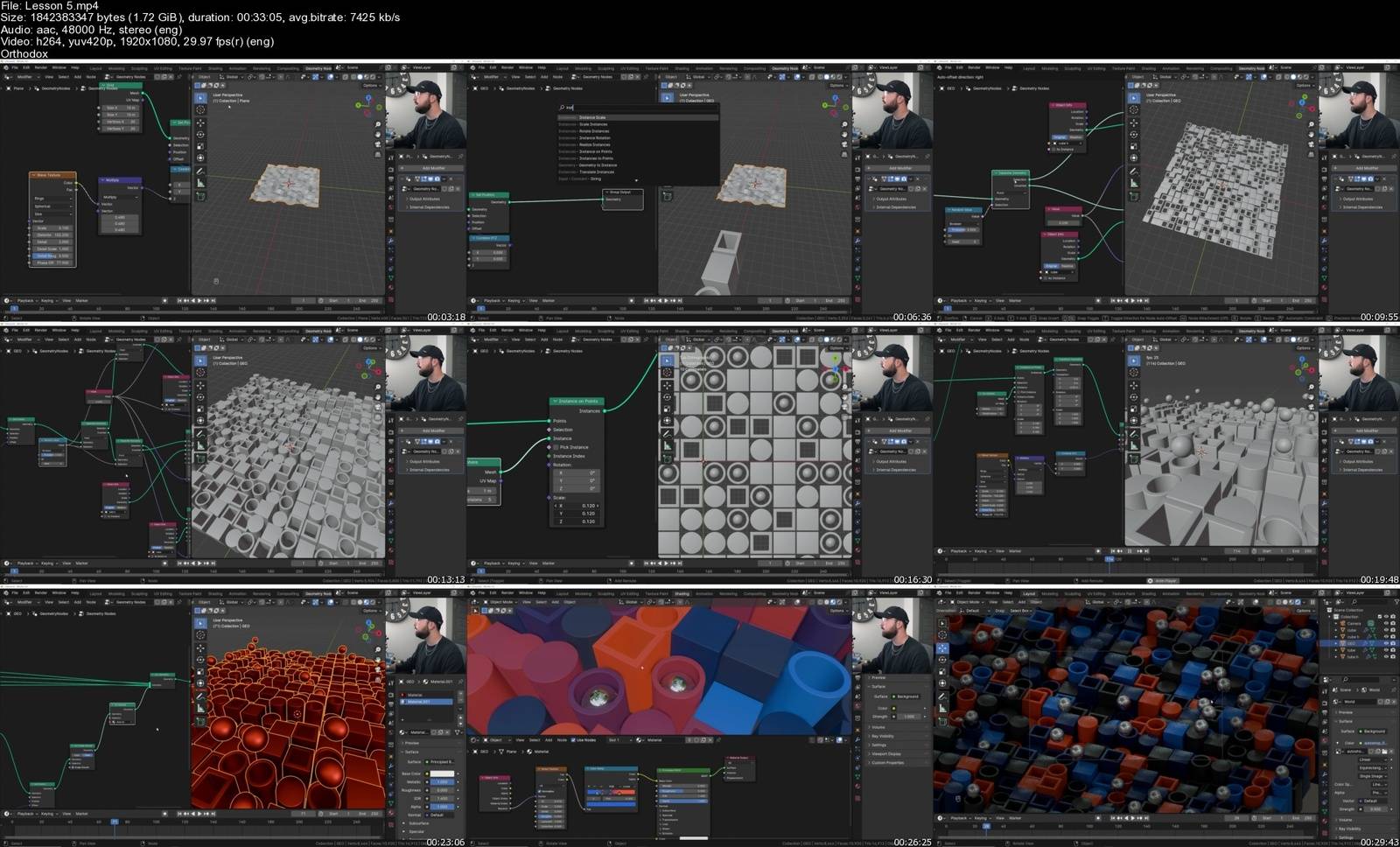Click the Move tool in 00:29:43 frame

(942, 648)
